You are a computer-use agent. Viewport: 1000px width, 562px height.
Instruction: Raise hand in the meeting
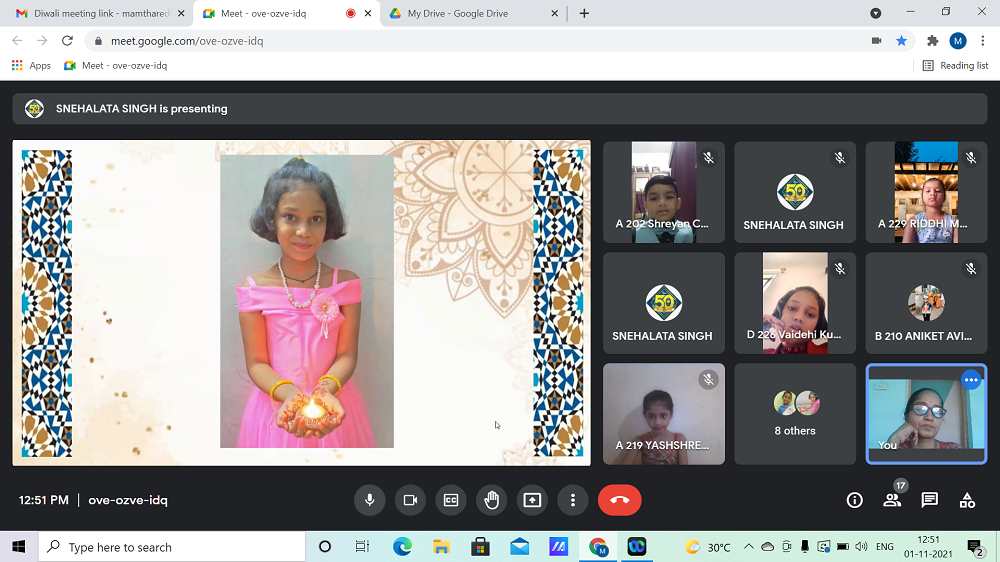coord(491,500)
